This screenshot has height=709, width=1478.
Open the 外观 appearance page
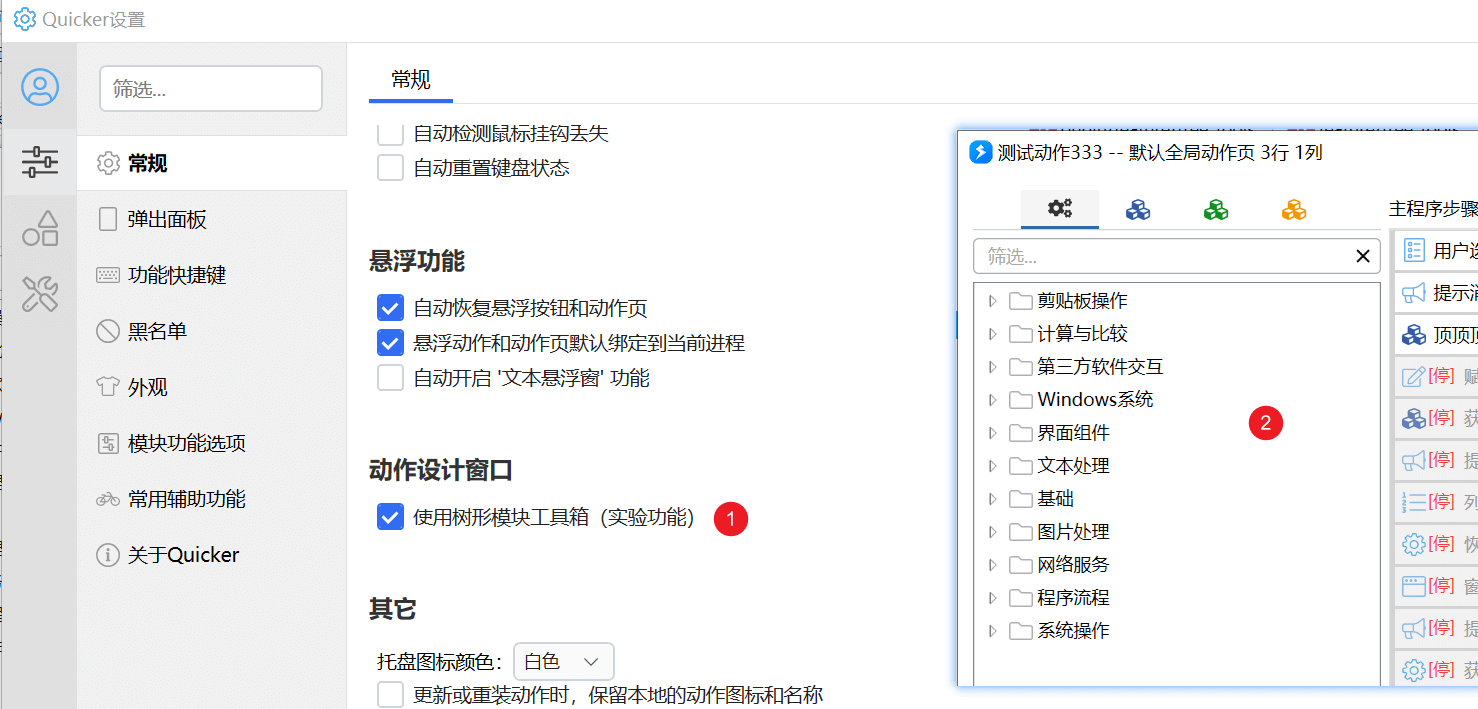tap(212, 387)
